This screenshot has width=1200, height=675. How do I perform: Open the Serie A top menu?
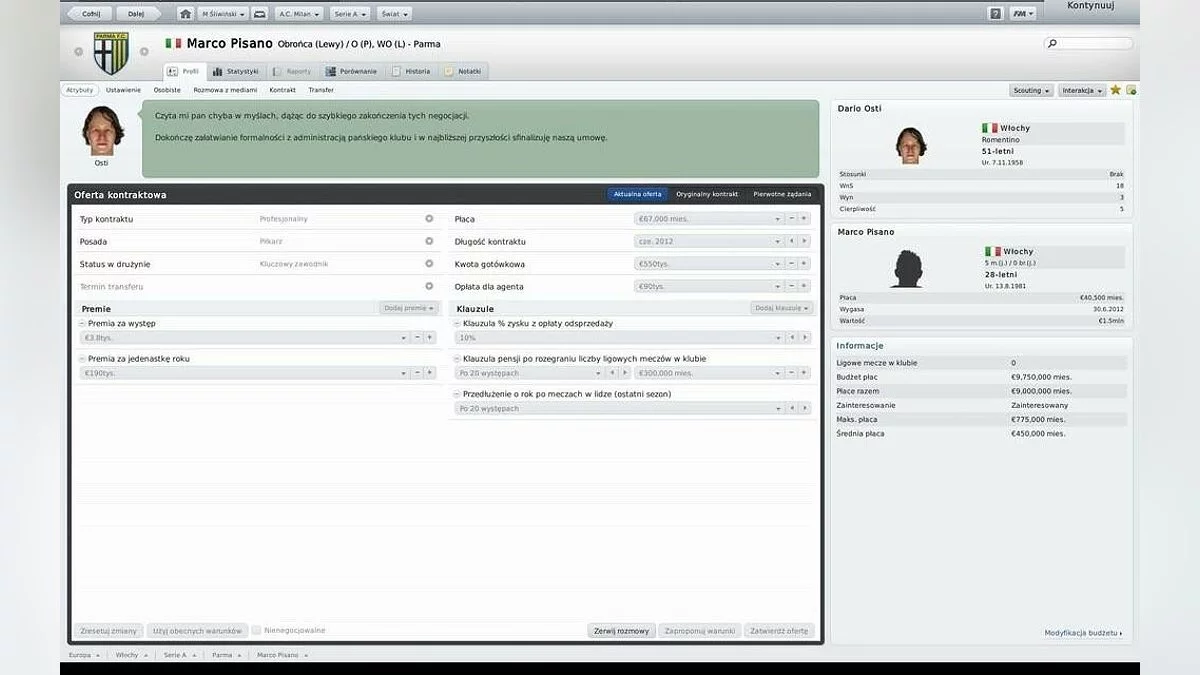coord(349,14)
